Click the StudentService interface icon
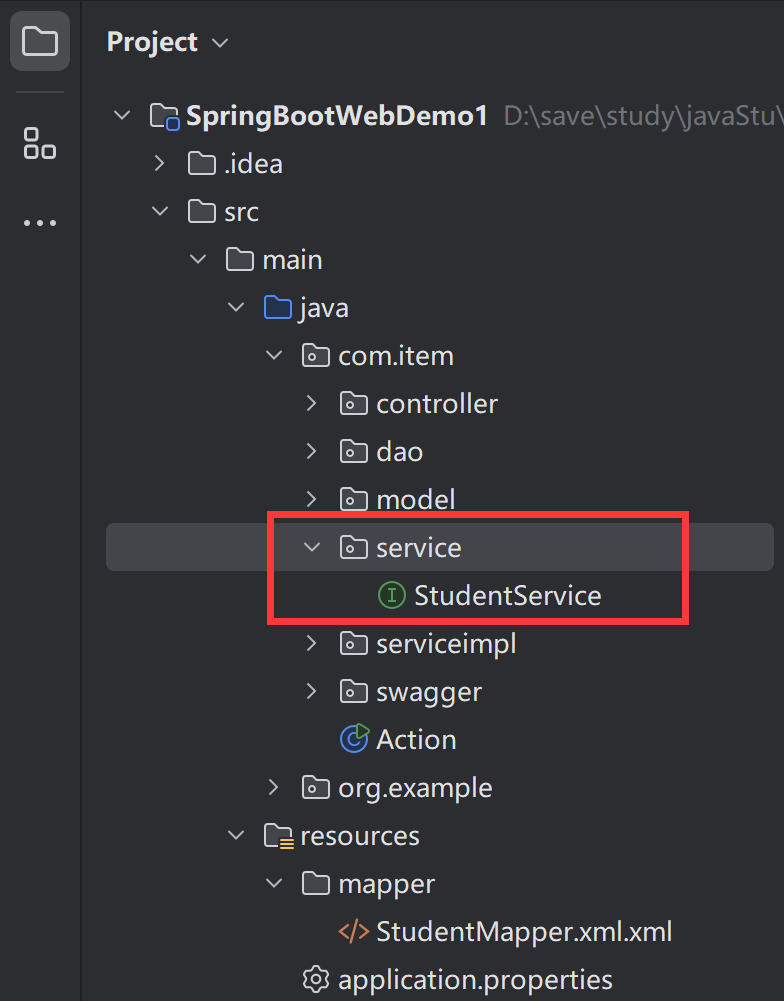Image resolution: width=784 pixels, height=1001 pixels. (x=391, y=596)
